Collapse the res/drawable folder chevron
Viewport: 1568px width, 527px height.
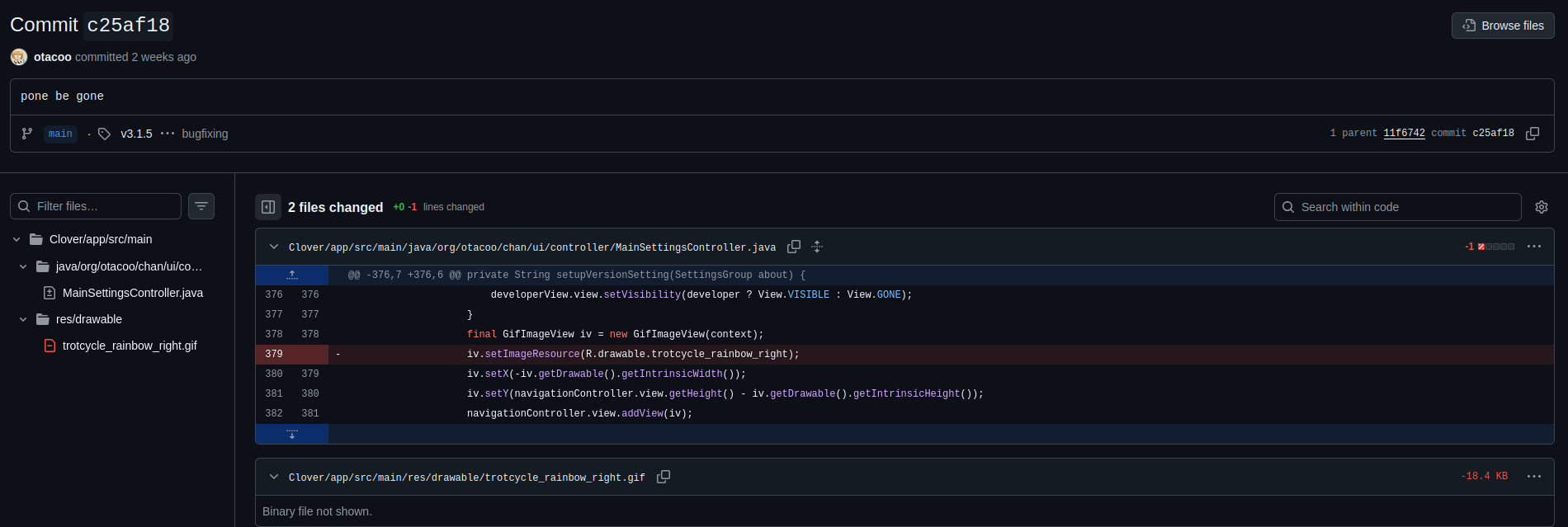[23, 319]
